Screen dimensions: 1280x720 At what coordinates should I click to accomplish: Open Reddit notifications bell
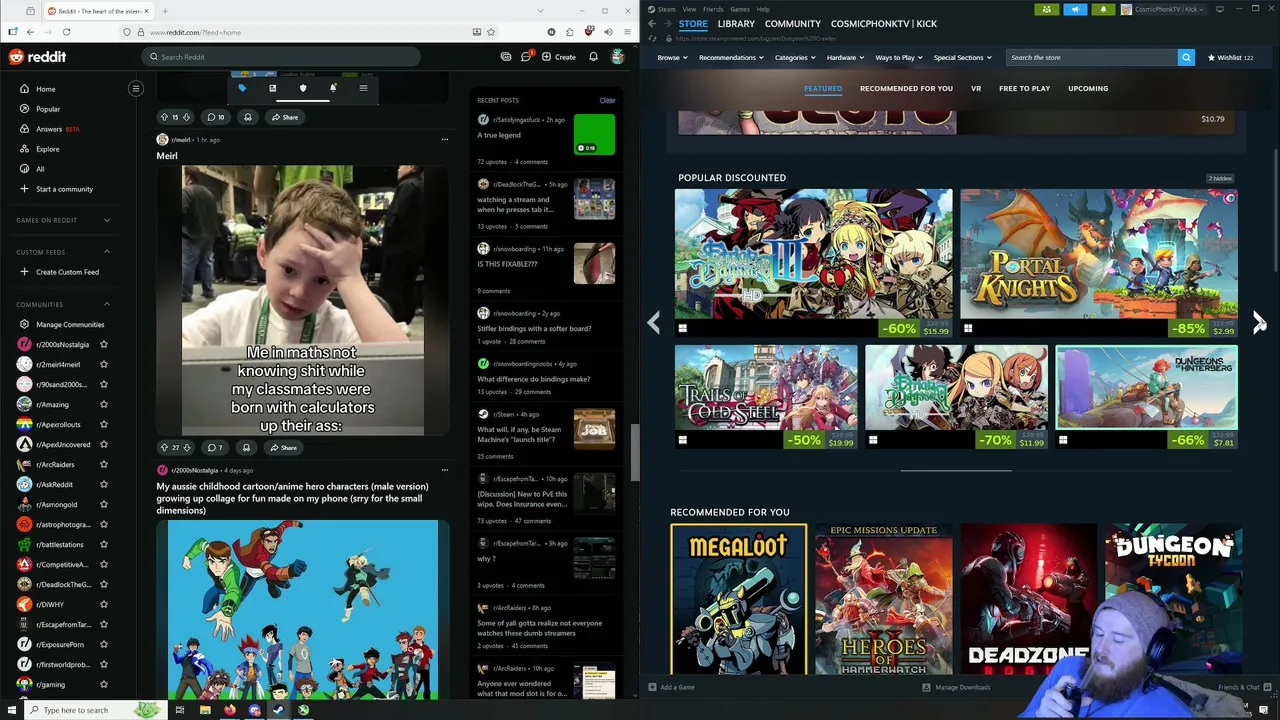(x=593, y=57)
